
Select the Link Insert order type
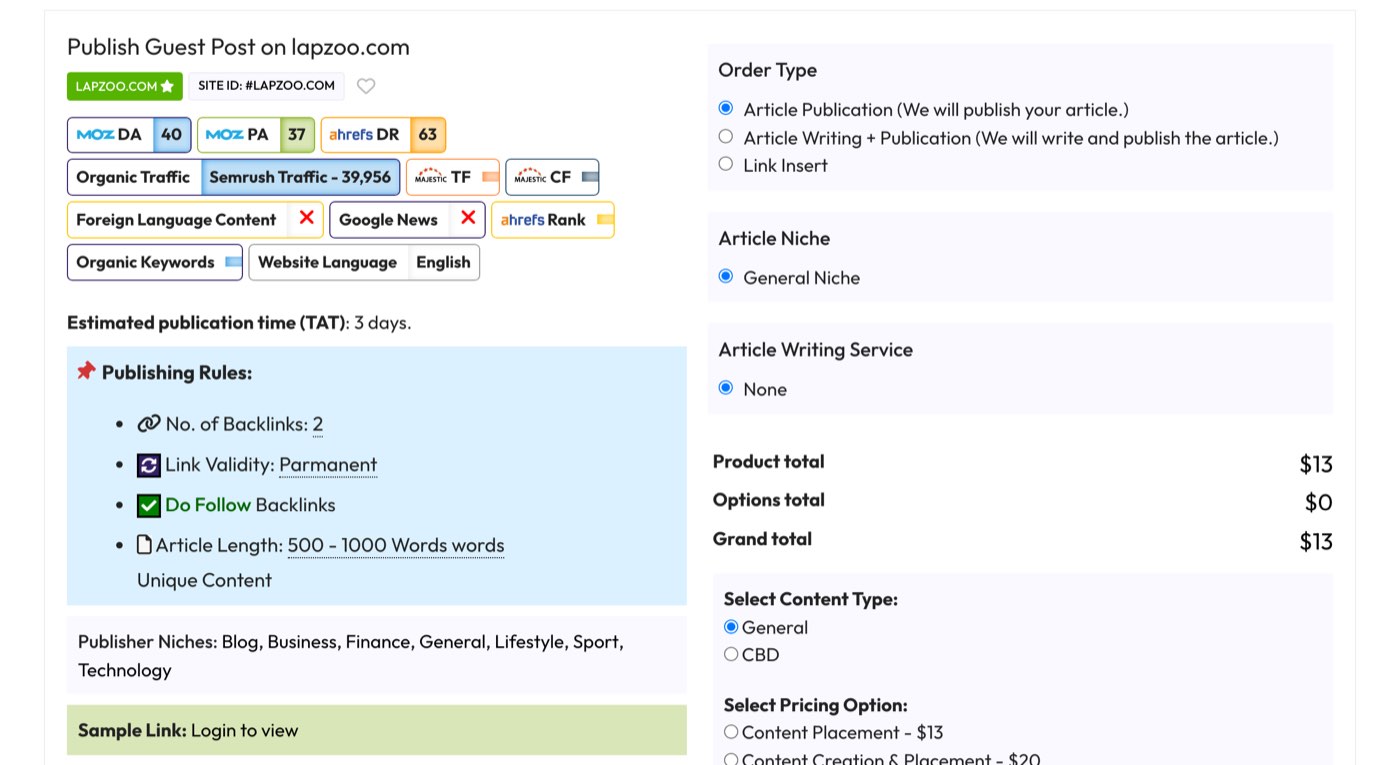[726, 164]
